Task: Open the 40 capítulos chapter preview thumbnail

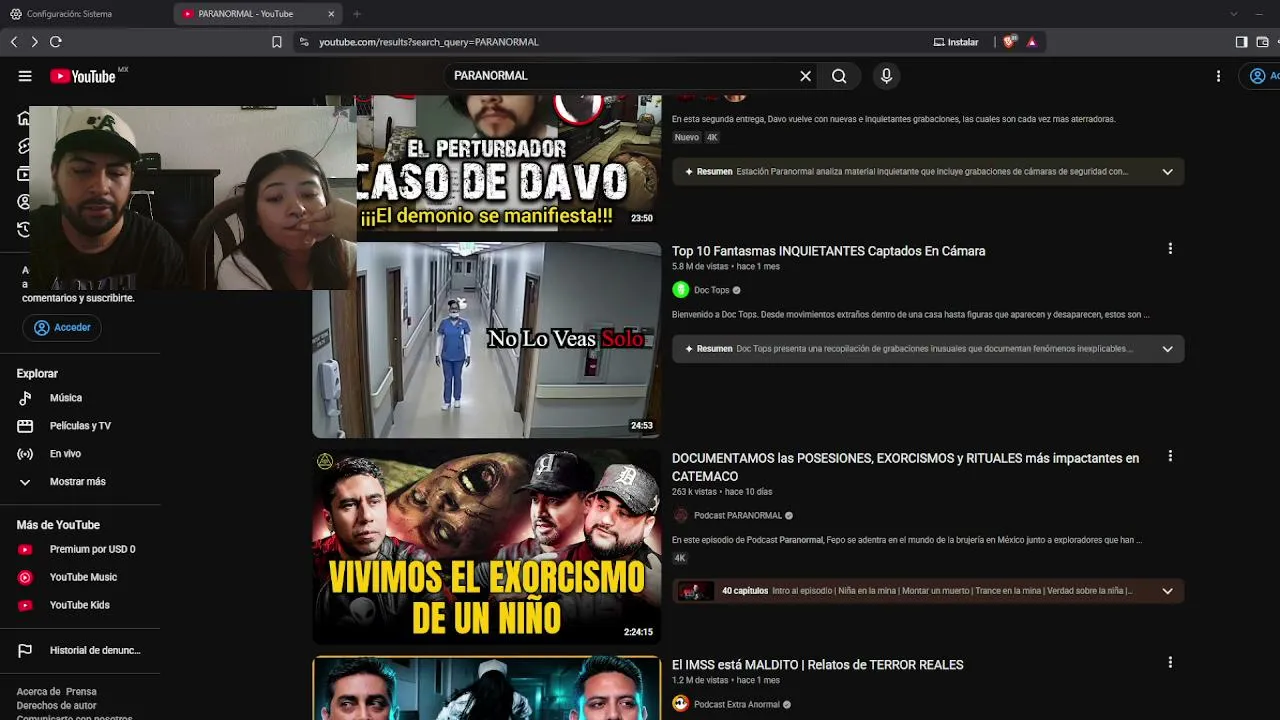Action: click(696, 591)
